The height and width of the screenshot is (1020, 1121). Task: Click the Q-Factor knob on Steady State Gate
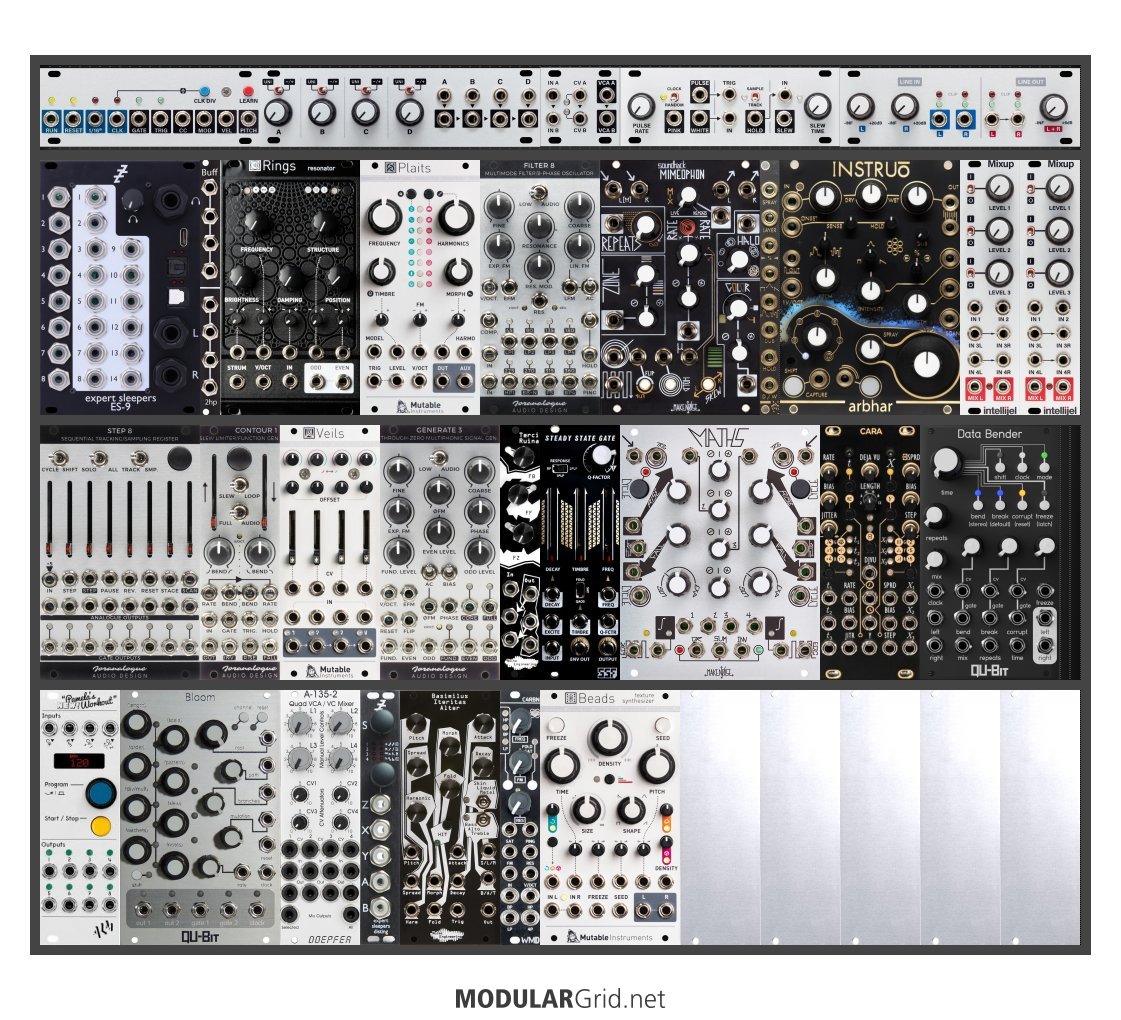[x=603, y=455]
